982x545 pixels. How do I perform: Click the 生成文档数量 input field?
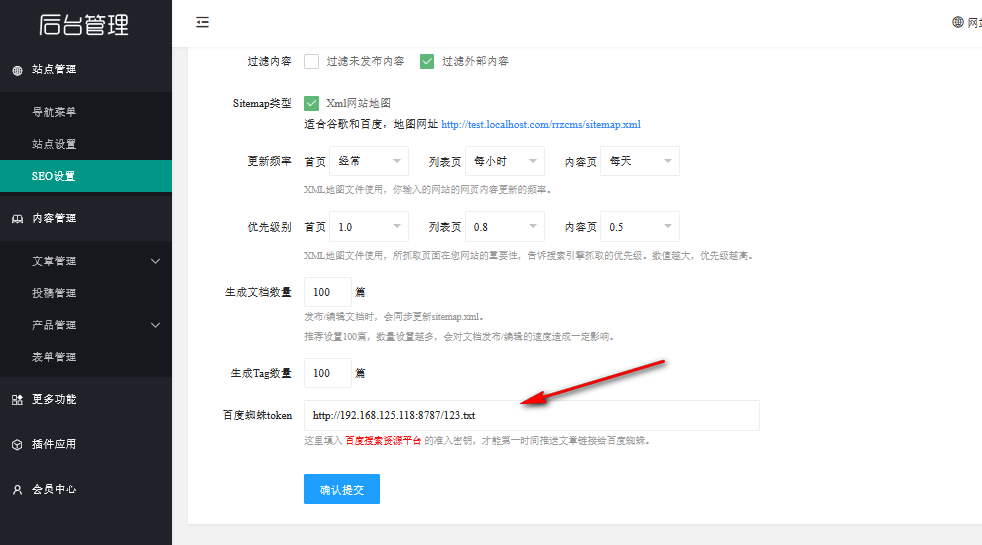(x=328, y=292)
